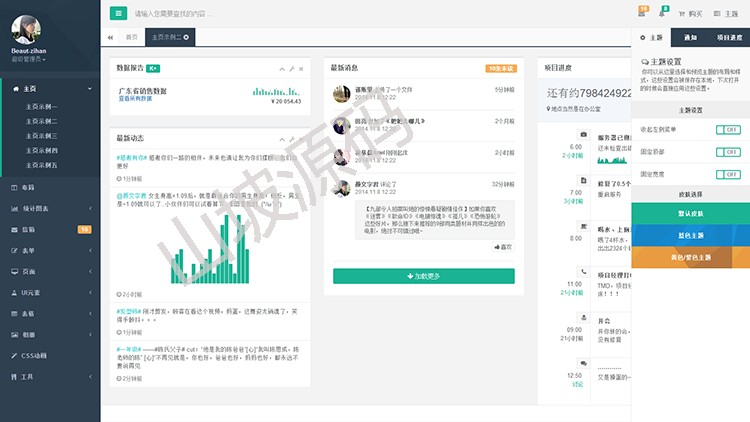Click the 信箱 envelope icon in sidebar
750x422 pixels.
point(14,230)
